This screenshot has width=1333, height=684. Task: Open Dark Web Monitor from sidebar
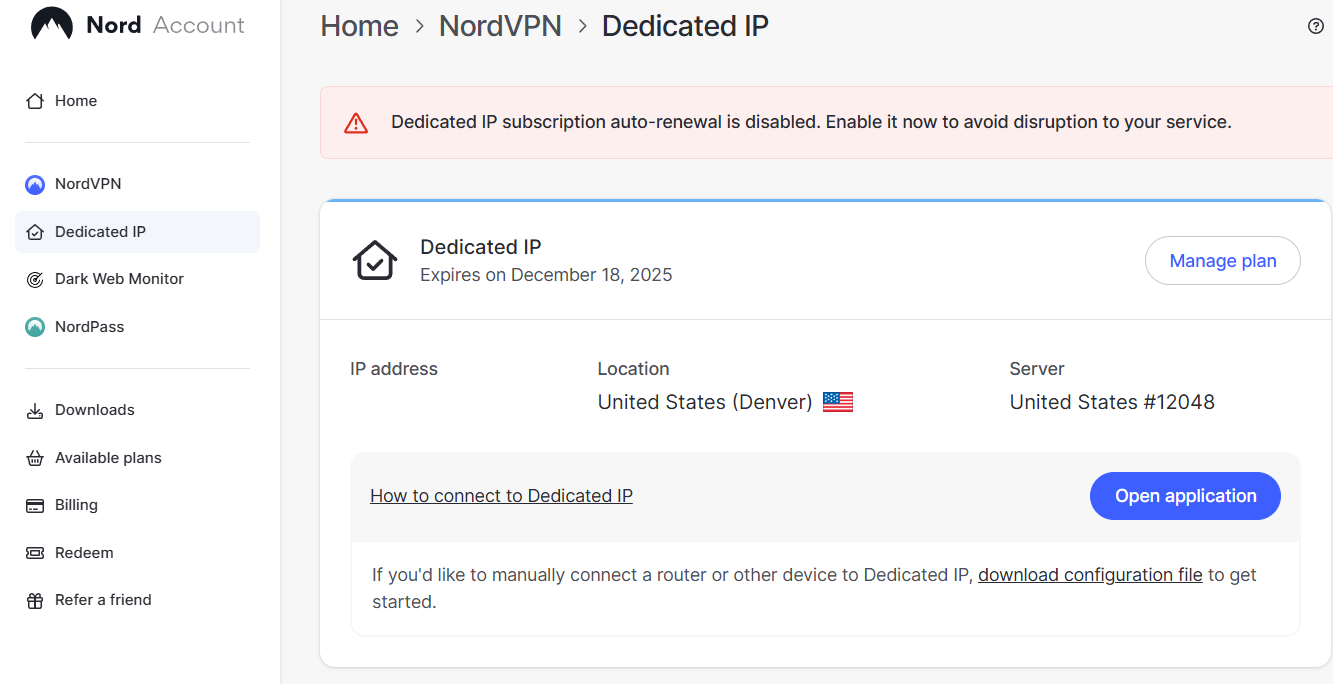(118, 278)
